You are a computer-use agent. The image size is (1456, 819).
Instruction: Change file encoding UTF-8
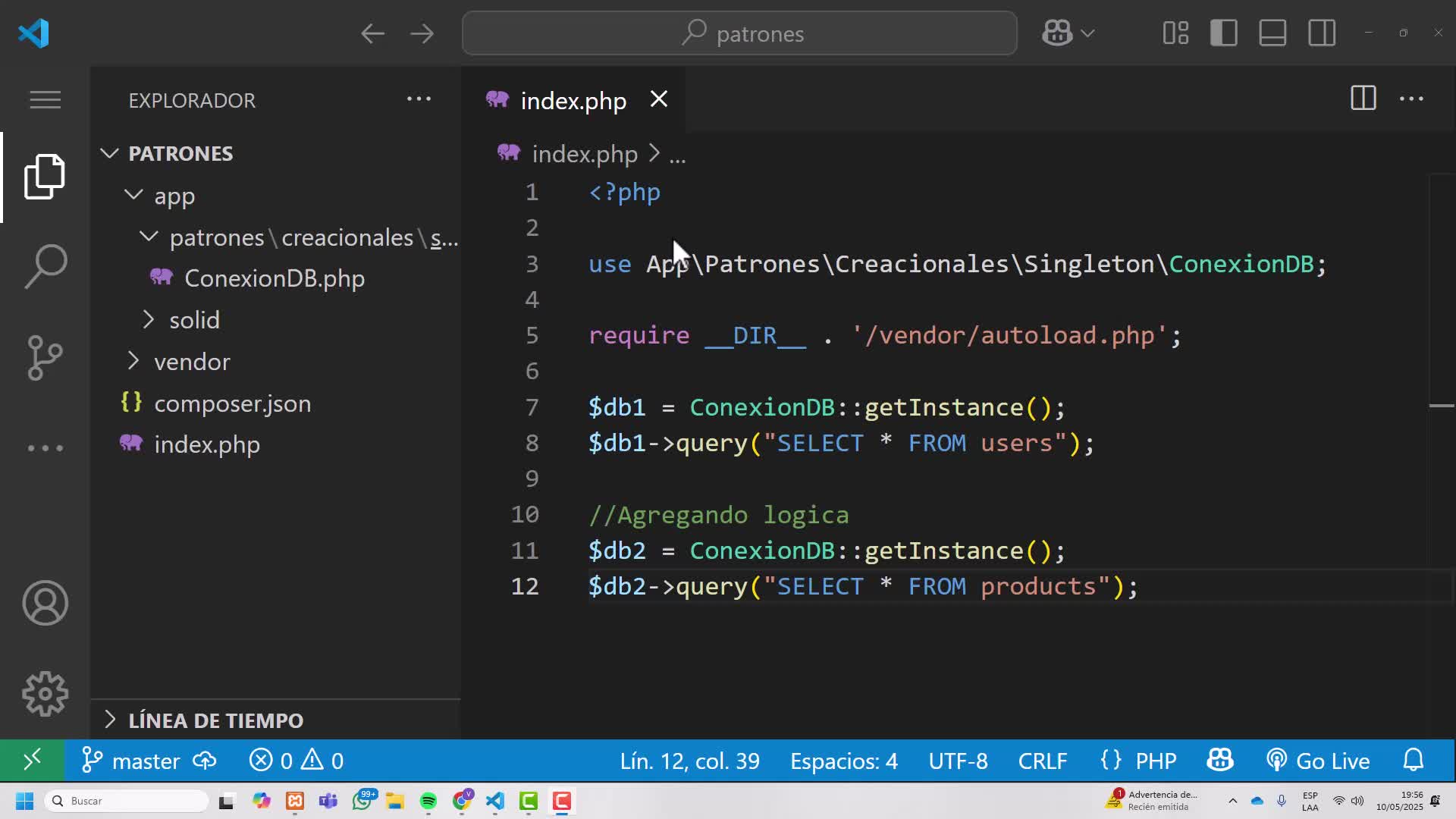coord(958,761)
